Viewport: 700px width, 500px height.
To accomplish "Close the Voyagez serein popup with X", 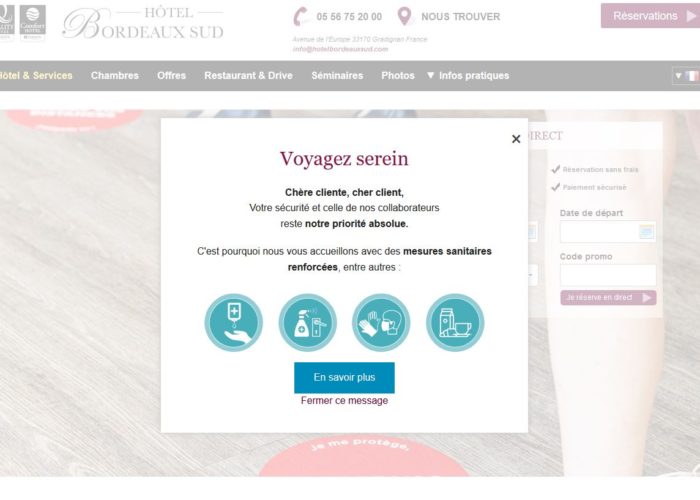I will pyautogui.click(x=516, y=139).
